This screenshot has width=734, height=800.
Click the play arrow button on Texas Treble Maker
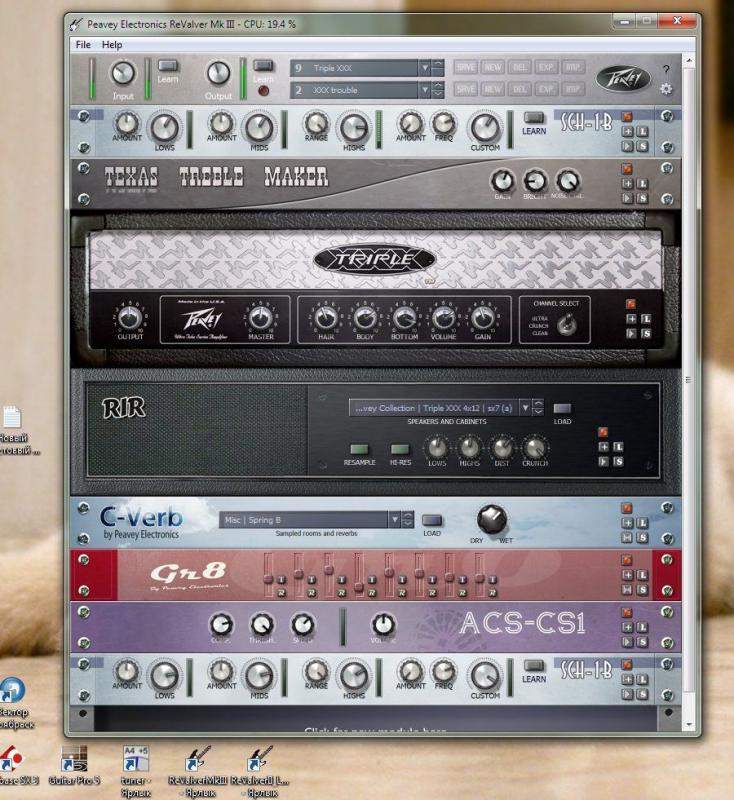(628, 198)
